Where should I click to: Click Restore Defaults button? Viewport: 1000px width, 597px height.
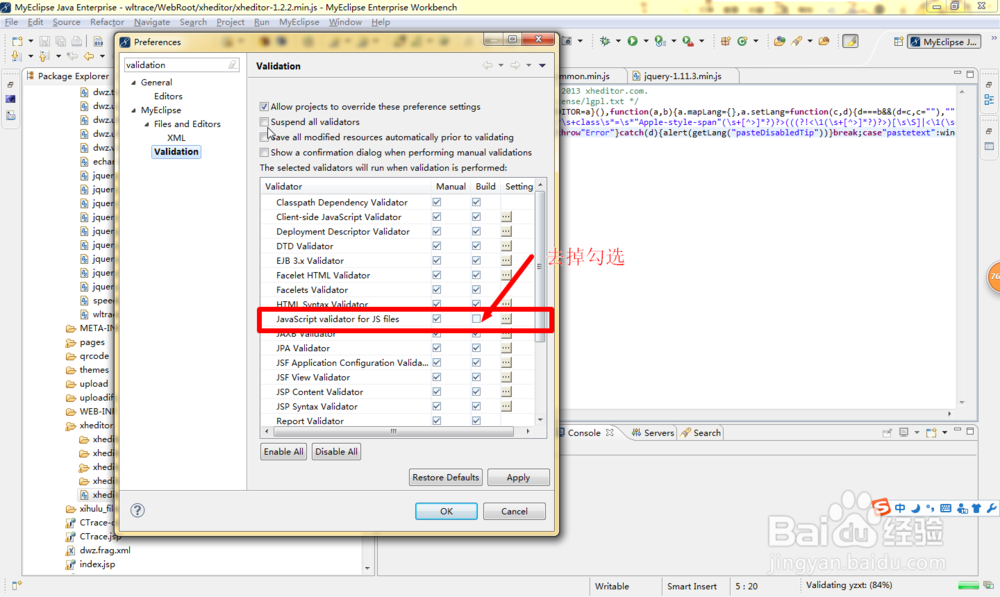pyautogui.click(x=445, y=477)
